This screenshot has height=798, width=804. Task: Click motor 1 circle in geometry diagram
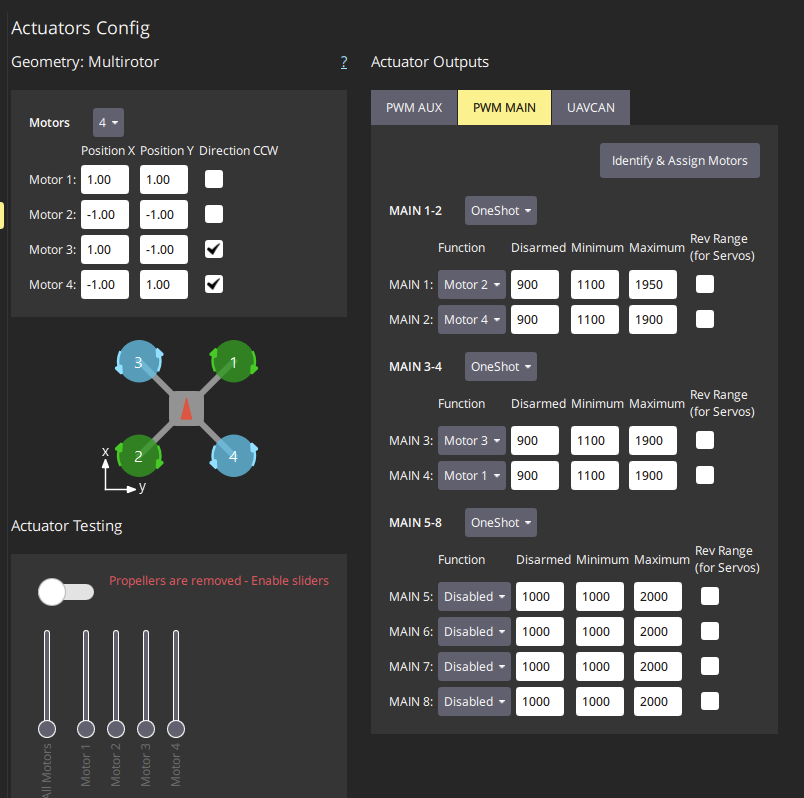[x=233, y=362]
